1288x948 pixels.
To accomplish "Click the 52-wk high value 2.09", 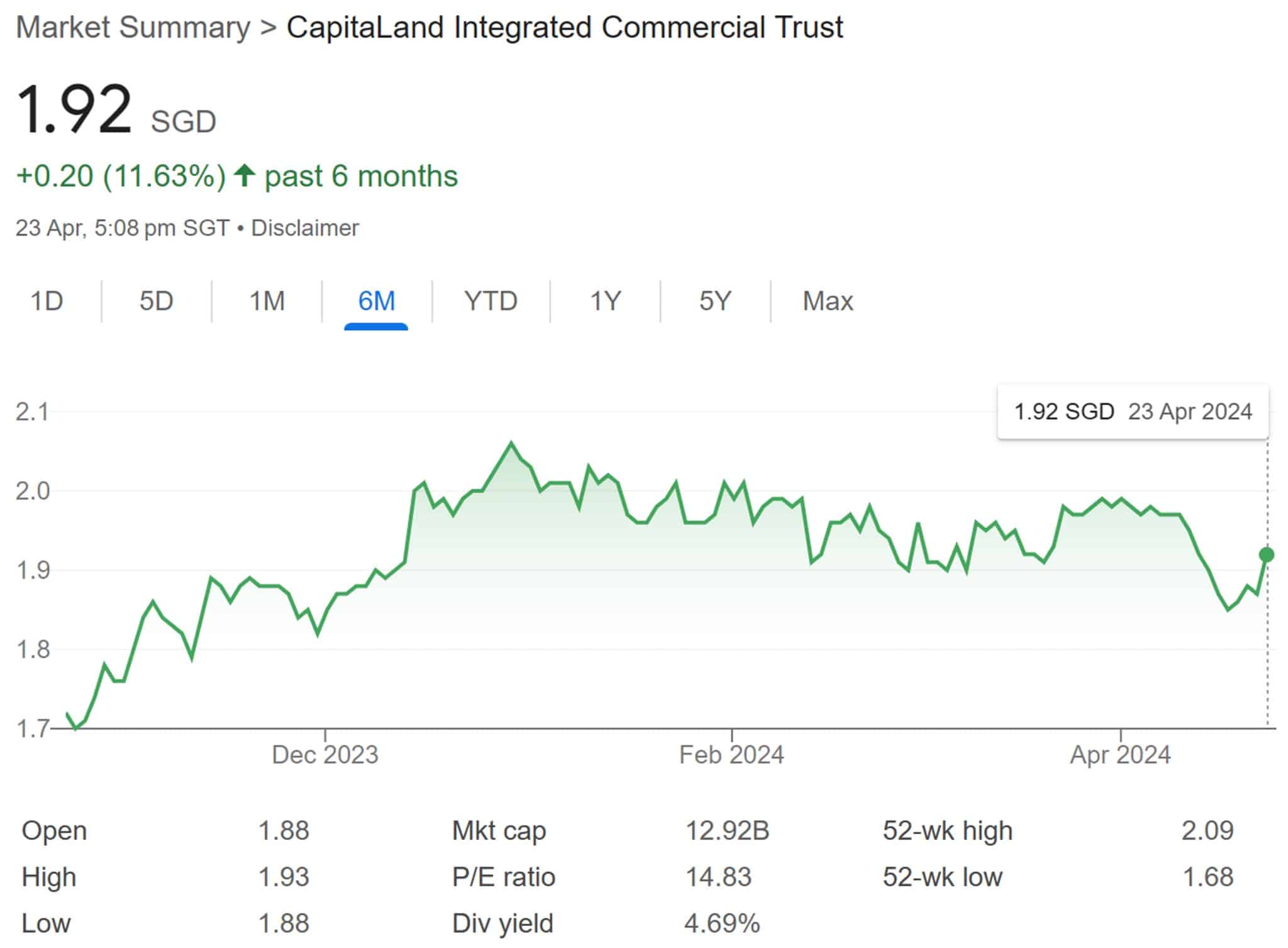I will 1207,830.
